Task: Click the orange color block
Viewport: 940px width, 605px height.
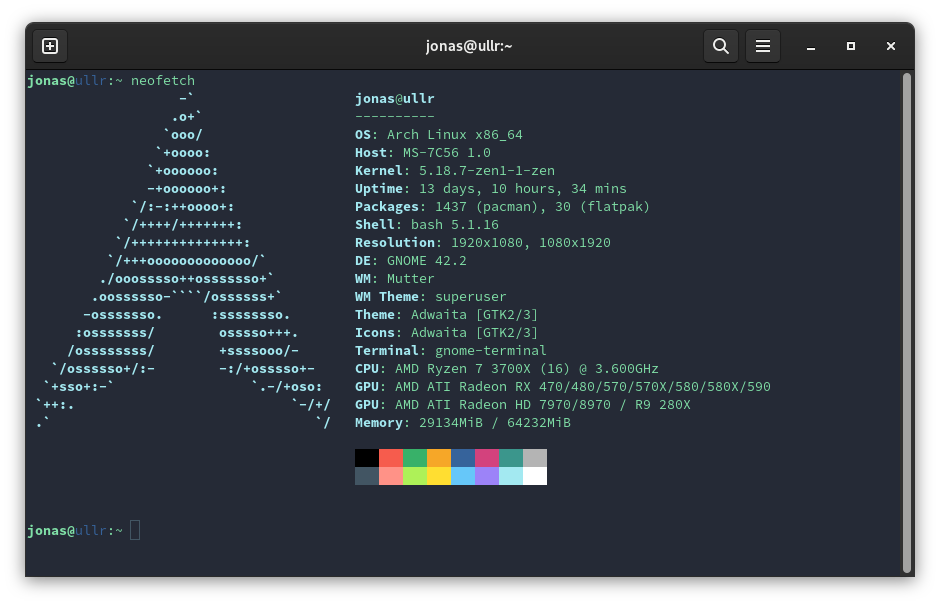Action: coord(439,458)
